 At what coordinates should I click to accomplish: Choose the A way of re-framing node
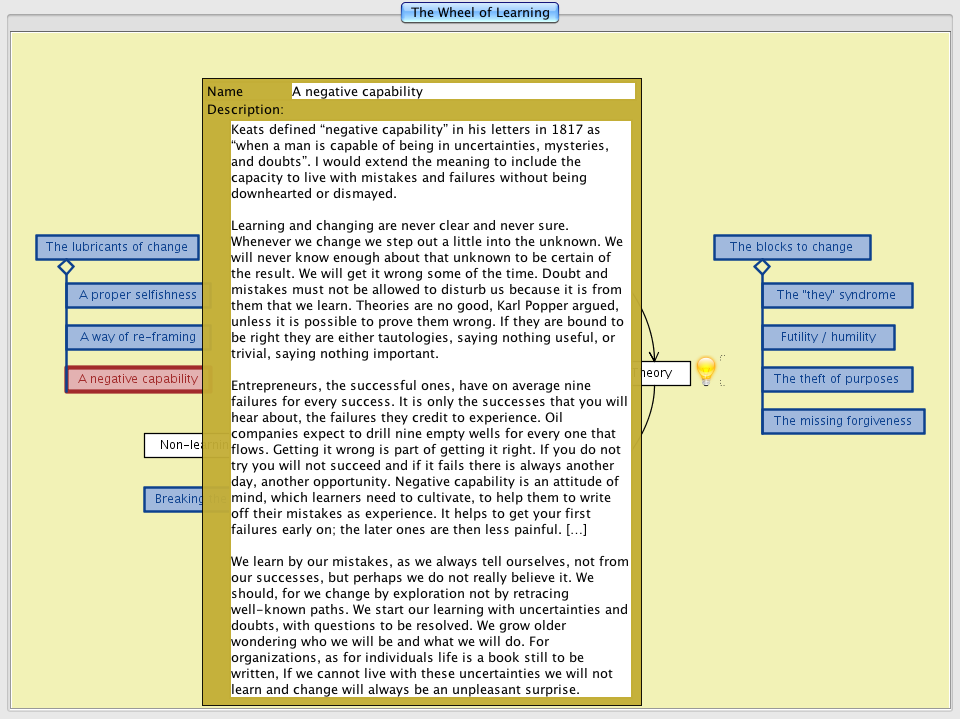pos(135,337)
